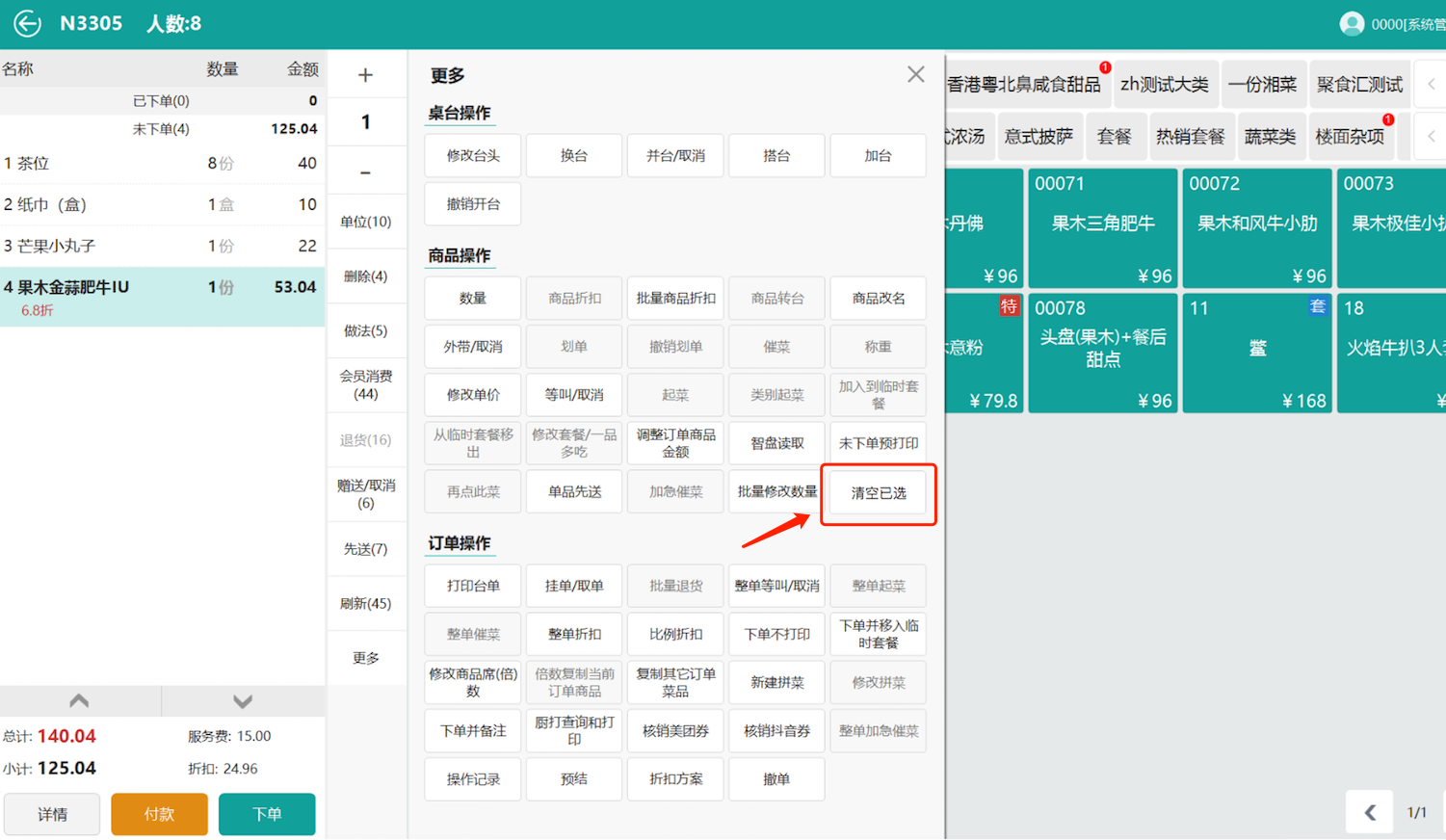Click the 搭台 button
Image resolution: width=1446 pixels, height=840 pixels.
pyautogui.click(x=776, y=155)
